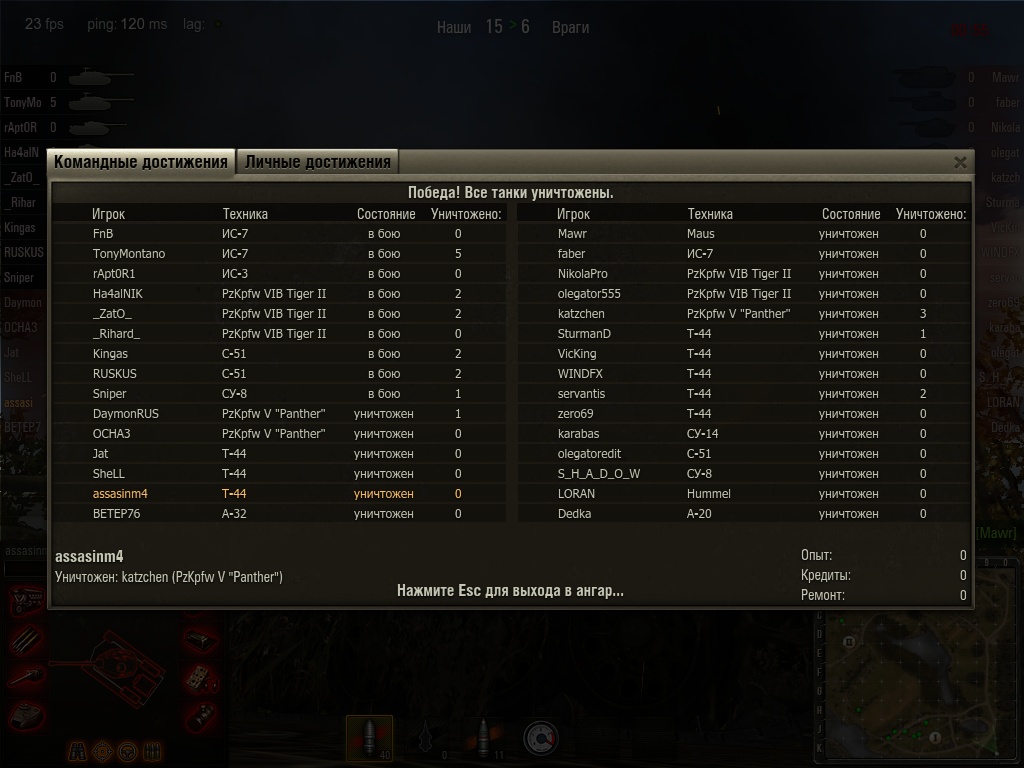1024x768 pixels.
Task: Select highlighted assasinm4 row in team list
Action: 280,494
